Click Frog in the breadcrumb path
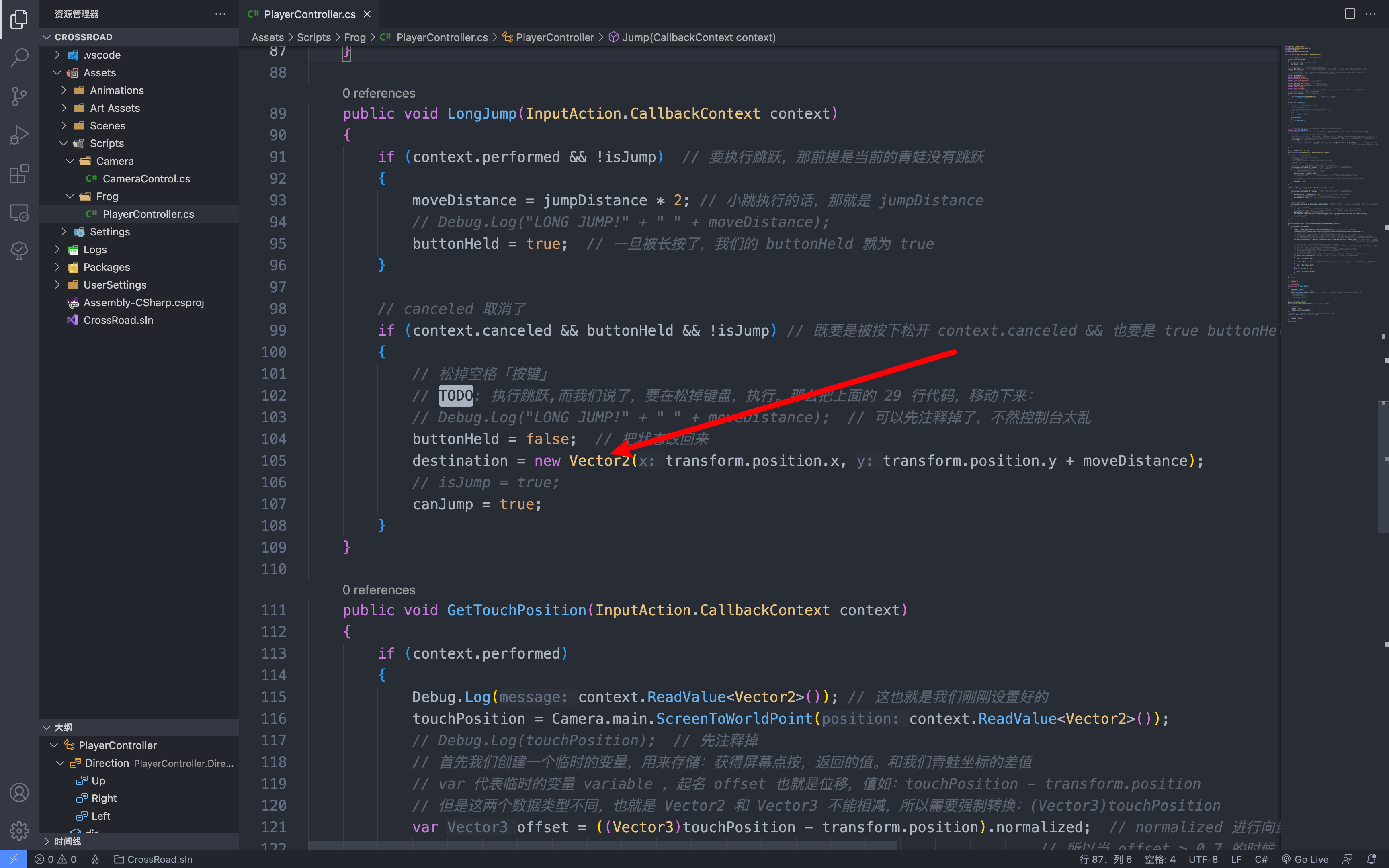The height and width of the screenshot is (868, 1389). click(x=355, y=37)
